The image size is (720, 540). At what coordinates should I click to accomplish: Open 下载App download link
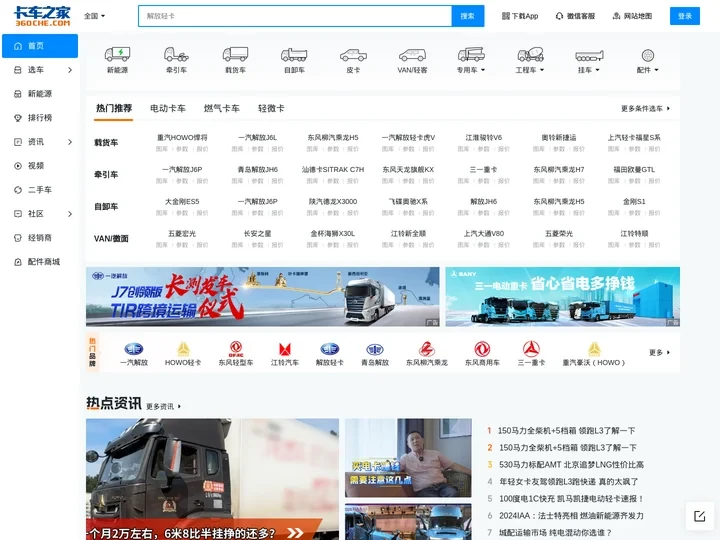coord(520,16)
